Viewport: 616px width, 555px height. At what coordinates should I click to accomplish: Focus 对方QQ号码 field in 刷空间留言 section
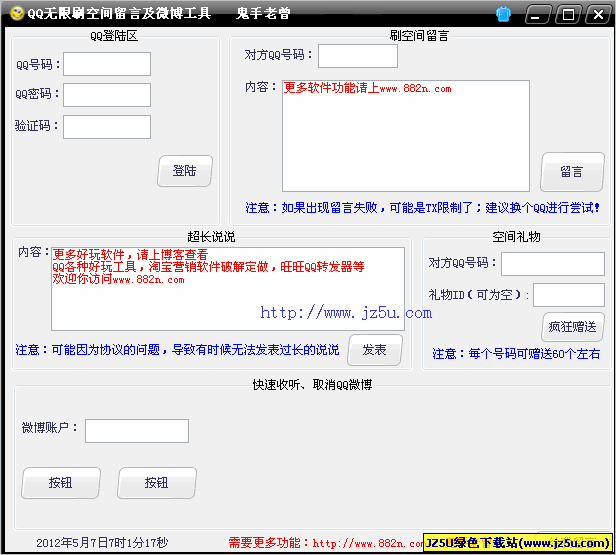click(x=358, y=56)
